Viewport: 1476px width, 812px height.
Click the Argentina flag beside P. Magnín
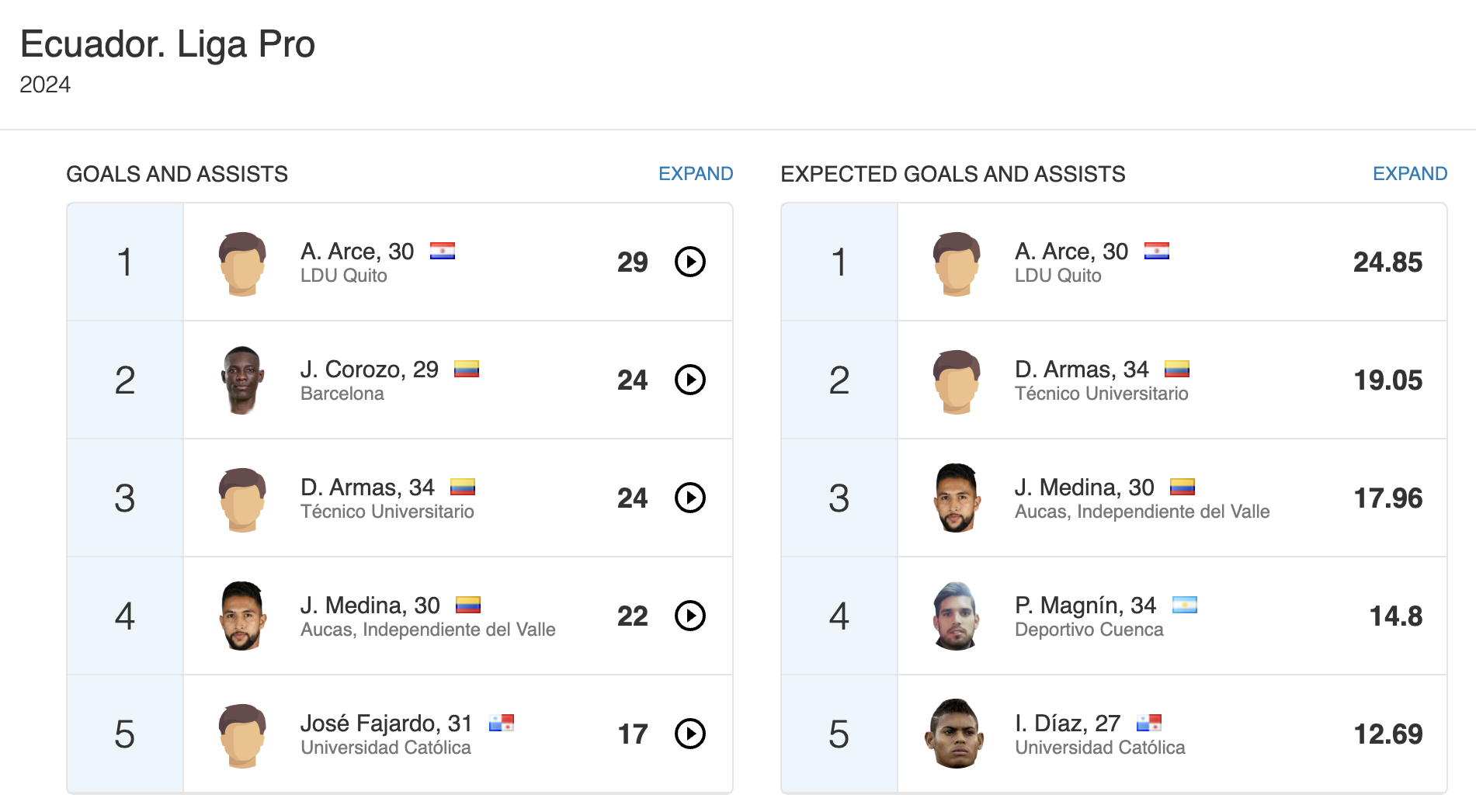click(1184, 605)
